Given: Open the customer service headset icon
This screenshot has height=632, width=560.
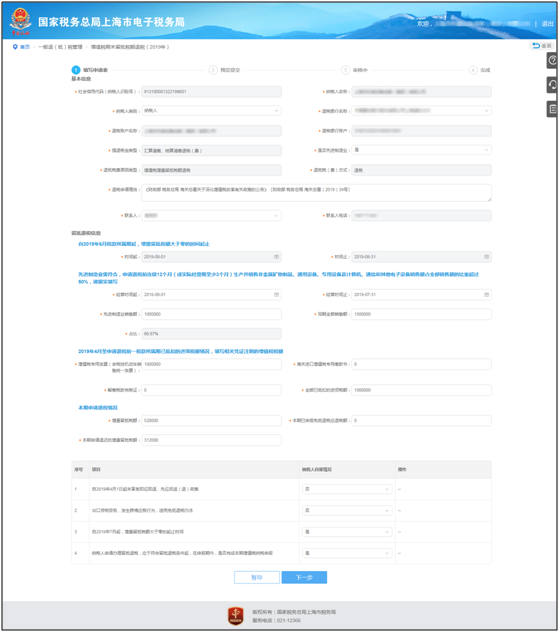Looking at the screenshot, I should coord(552,85).
